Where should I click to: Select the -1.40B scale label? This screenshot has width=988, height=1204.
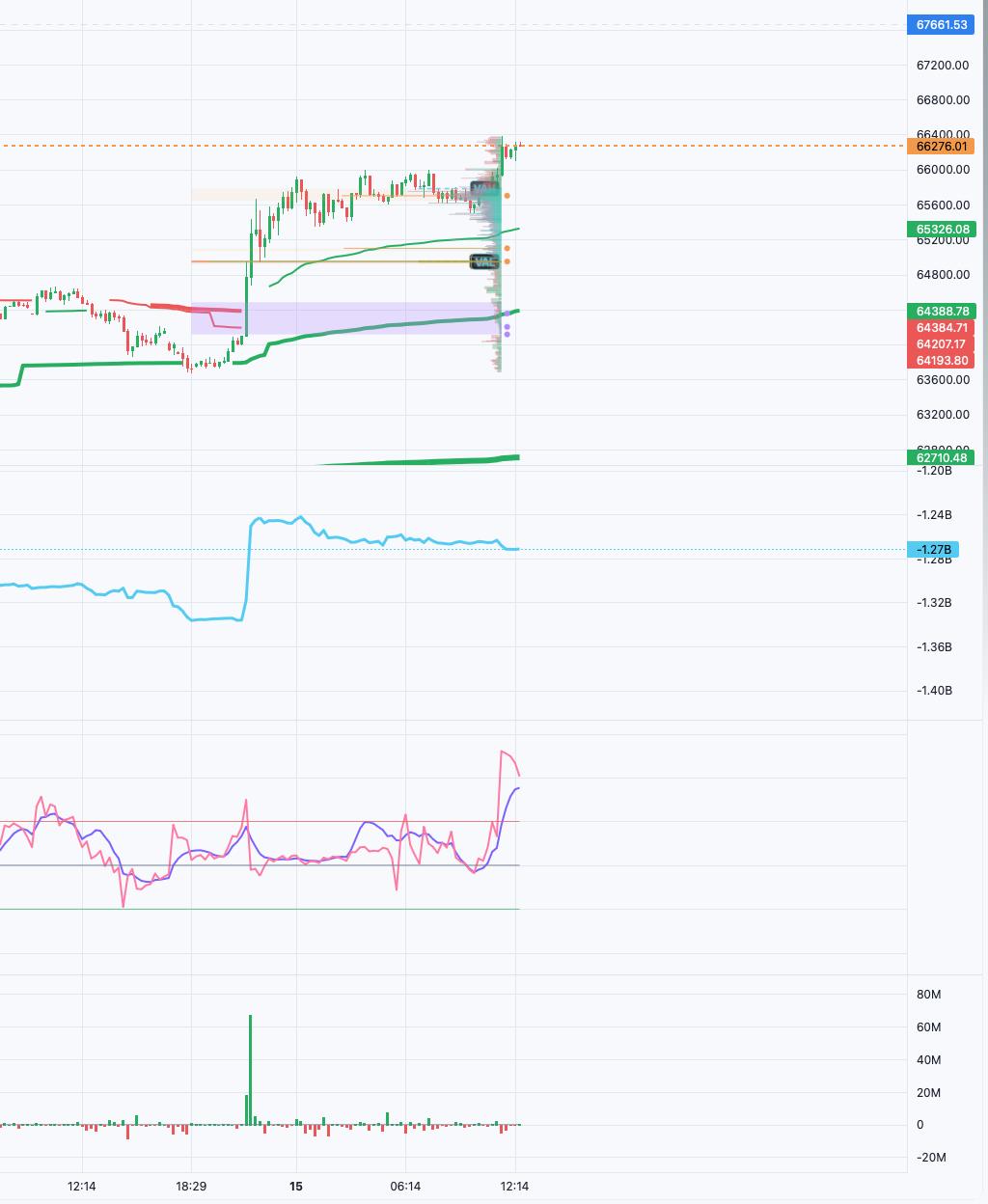934,691
